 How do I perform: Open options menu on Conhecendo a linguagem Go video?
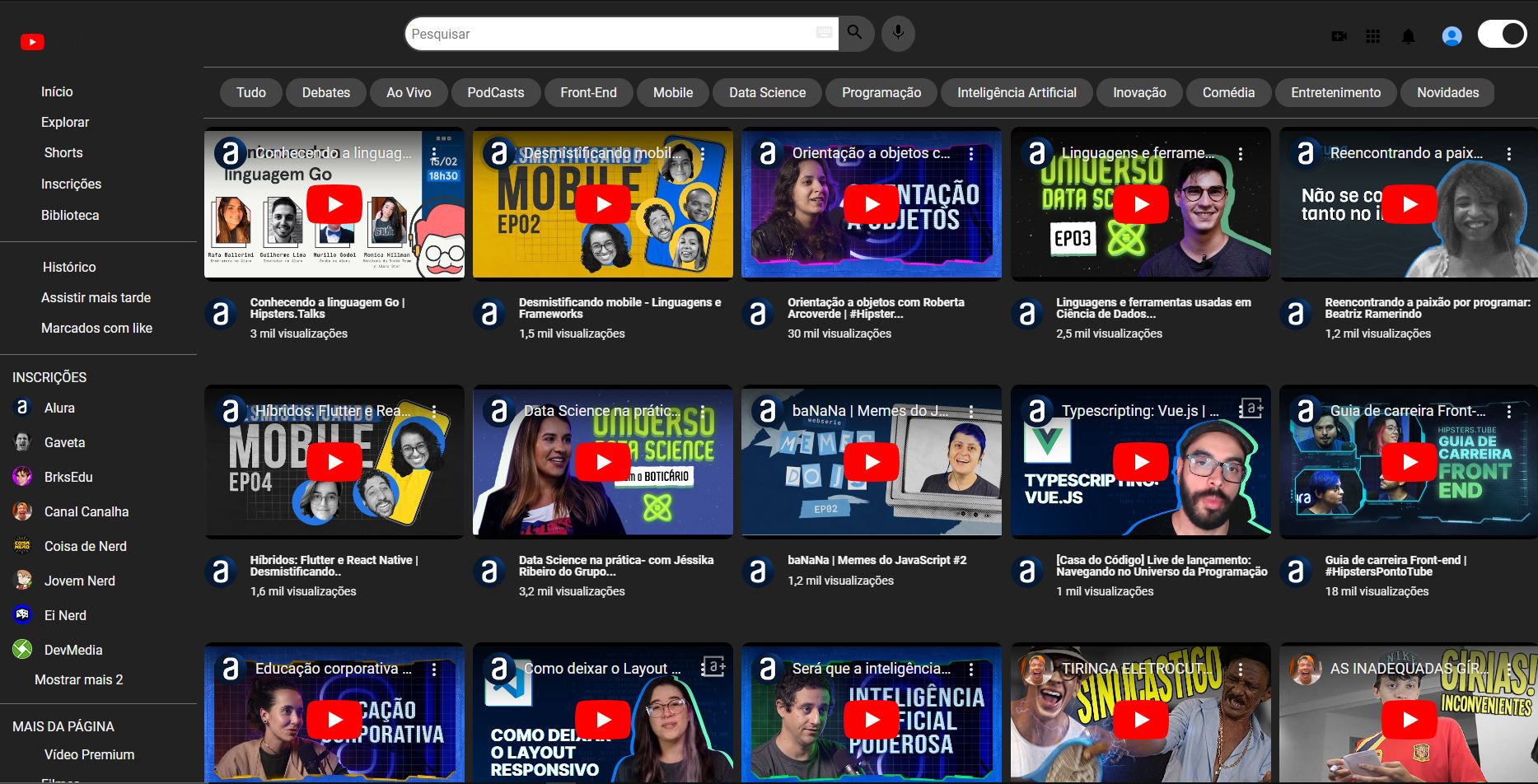(x=434, y=154)
